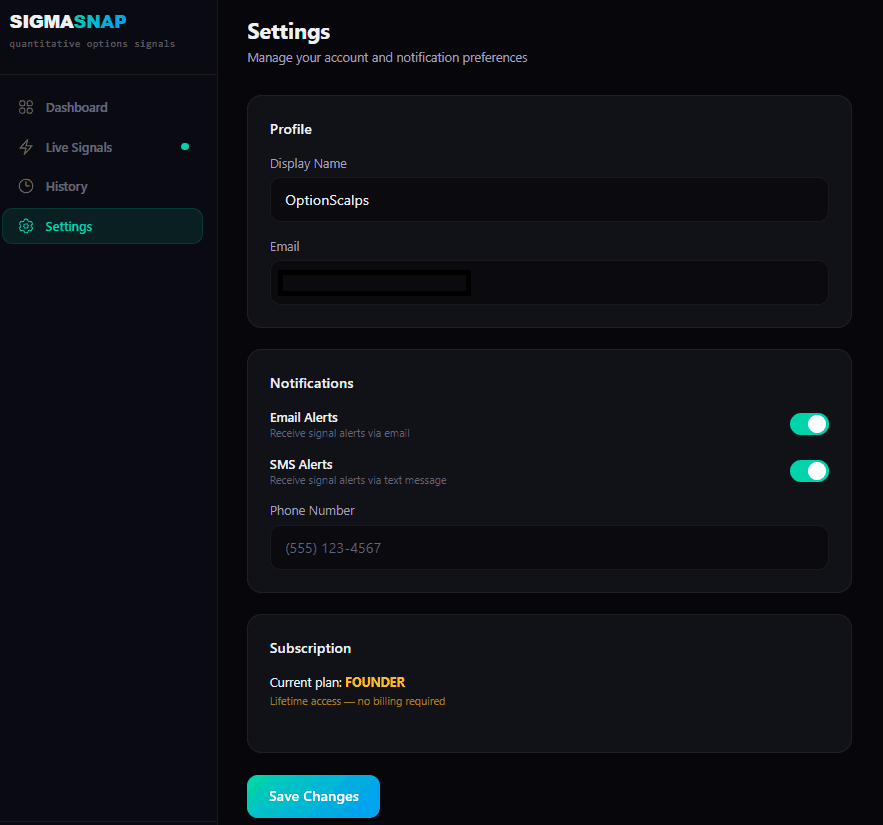Click the History clock icon
This screenshot has width=883, height=825.
(x=26, y=187)
